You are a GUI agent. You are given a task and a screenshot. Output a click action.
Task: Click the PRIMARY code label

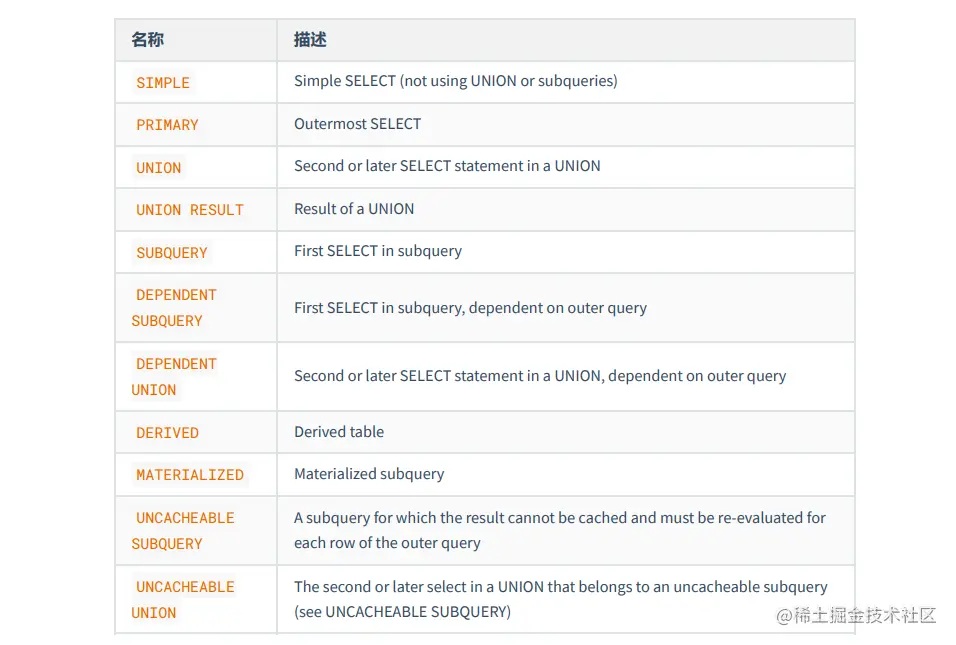pyautogui.click(x=167, y=125)
